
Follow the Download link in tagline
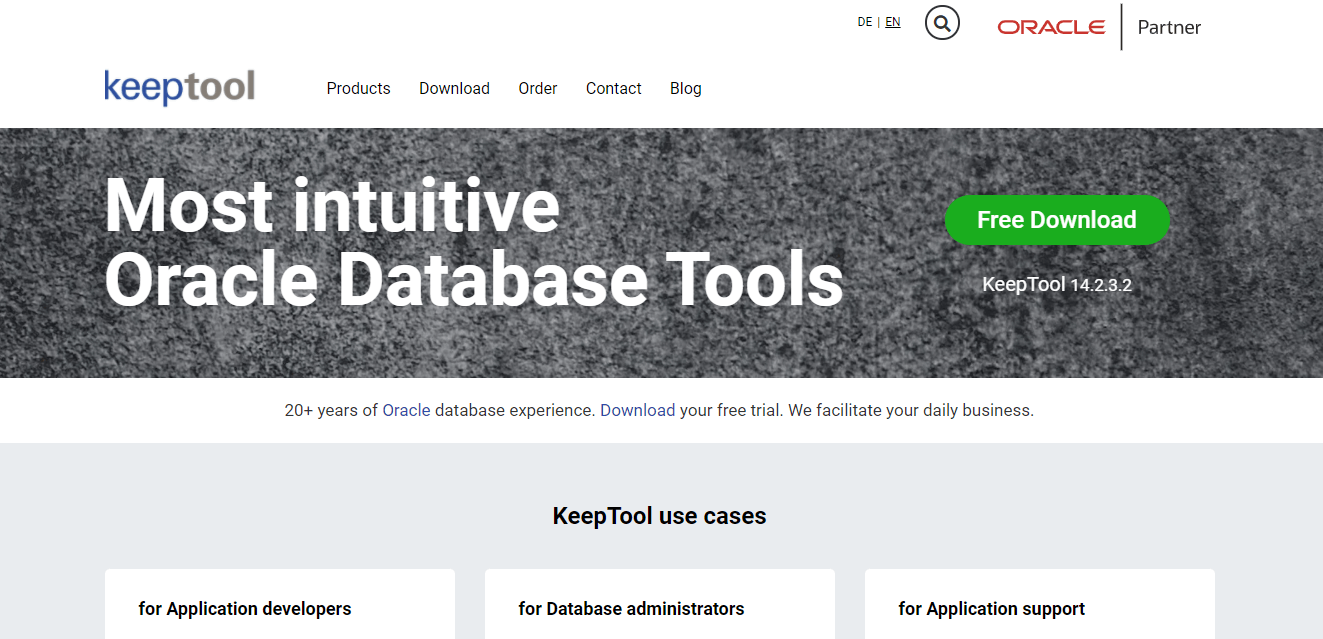pyautogui.click(x=638, y=410)
